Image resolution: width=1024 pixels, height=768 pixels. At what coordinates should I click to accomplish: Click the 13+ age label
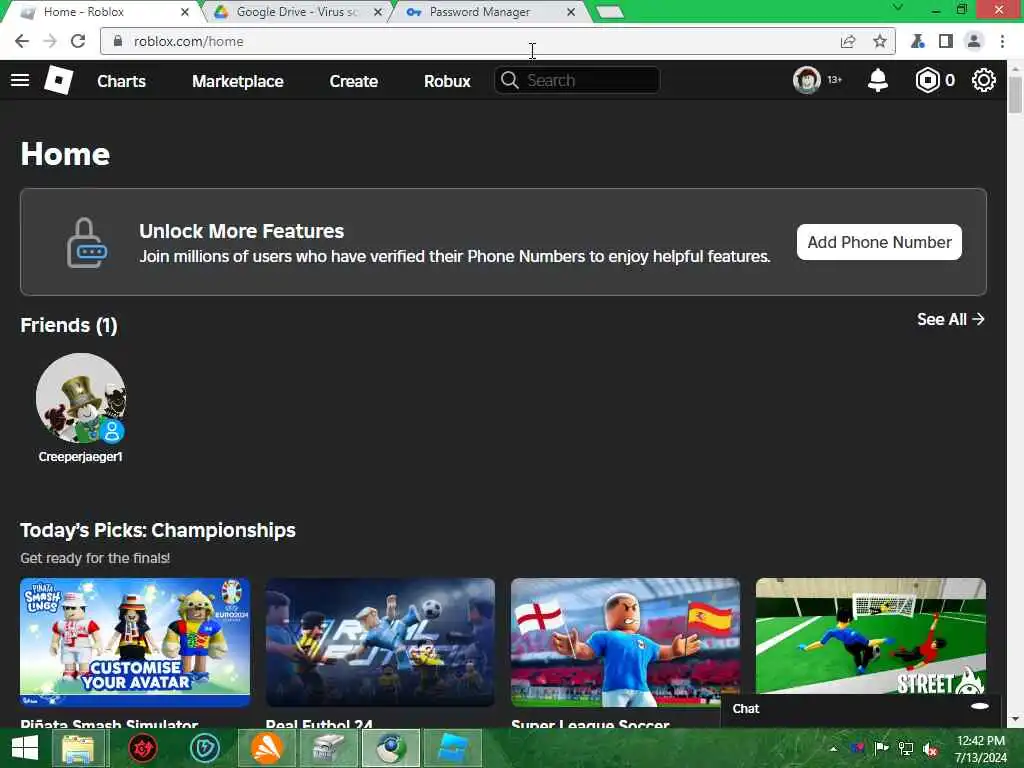[x=835, y=80]
